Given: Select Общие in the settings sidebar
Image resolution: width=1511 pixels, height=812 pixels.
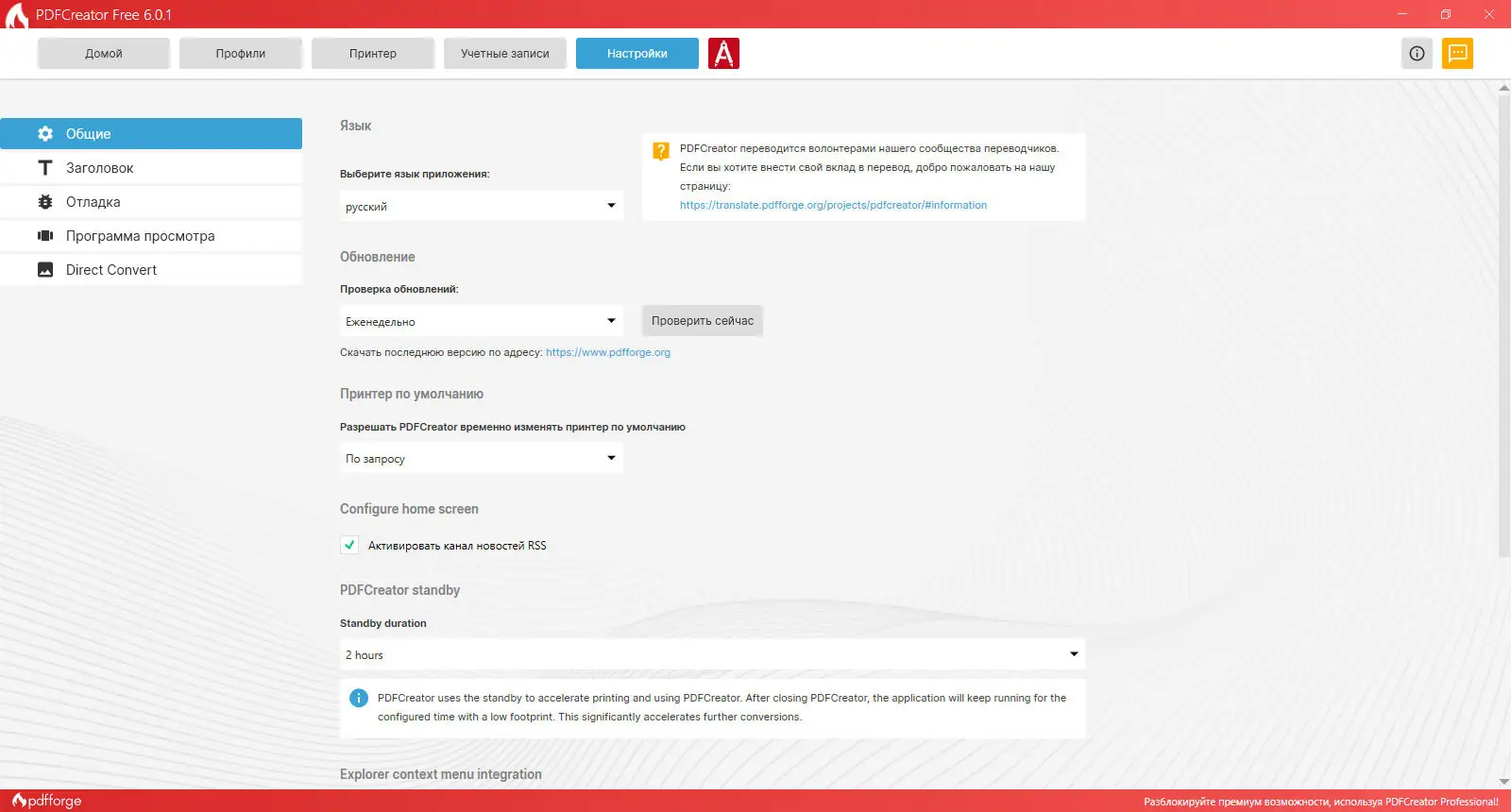Looking at the screenshot, I should [x=151, y=134].
